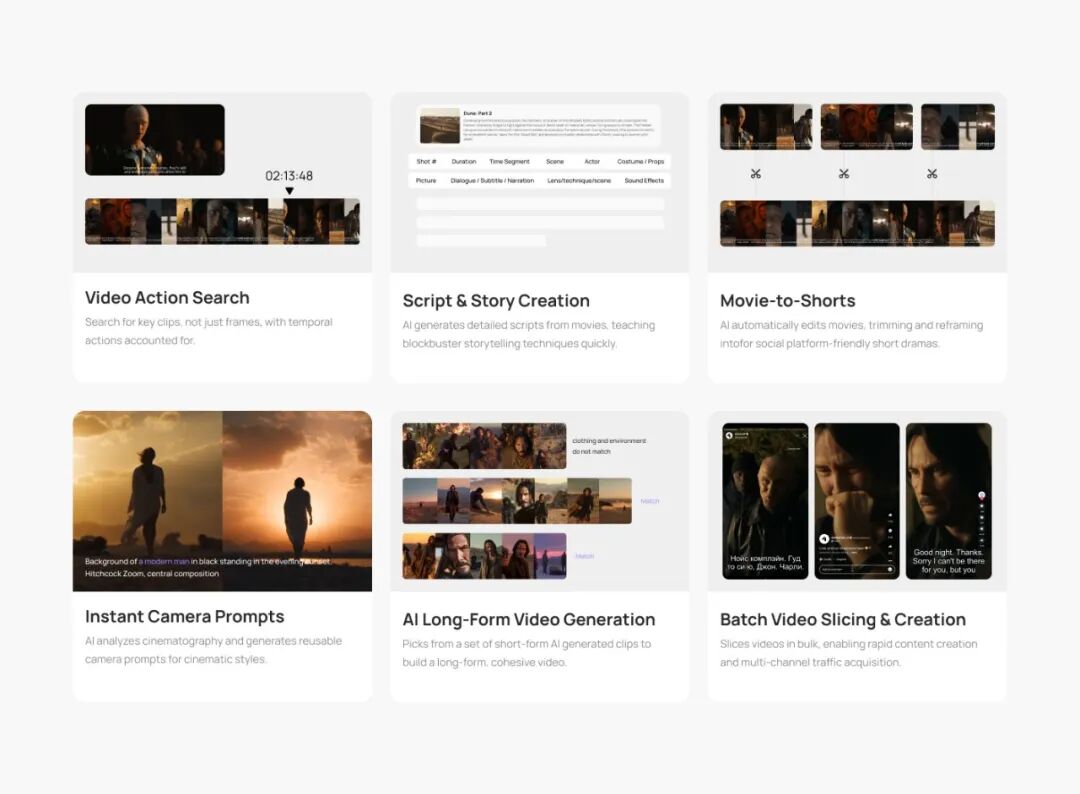Click 'Search for key clips' description text
Viewport: 1080px width, 794px height.
point(209,331)
